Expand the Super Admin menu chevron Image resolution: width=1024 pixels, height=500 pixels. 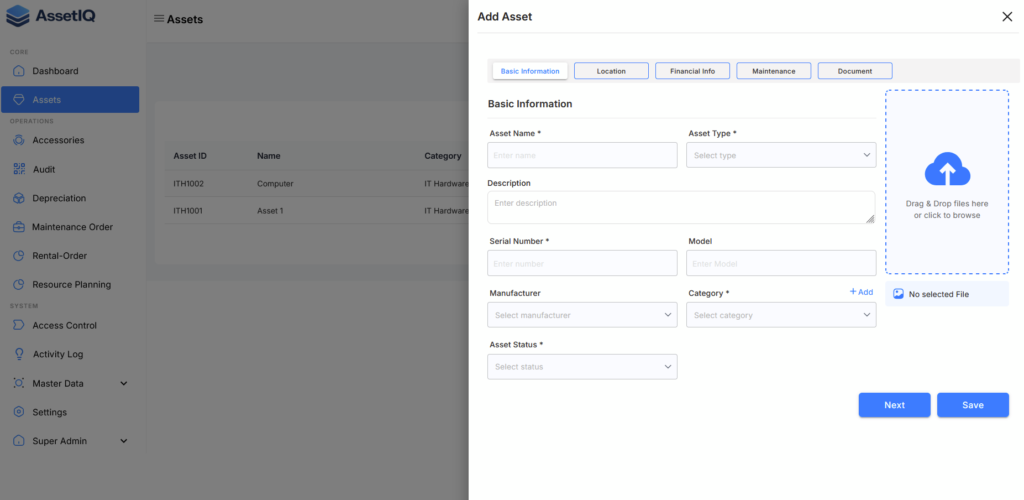coord(124,441)
